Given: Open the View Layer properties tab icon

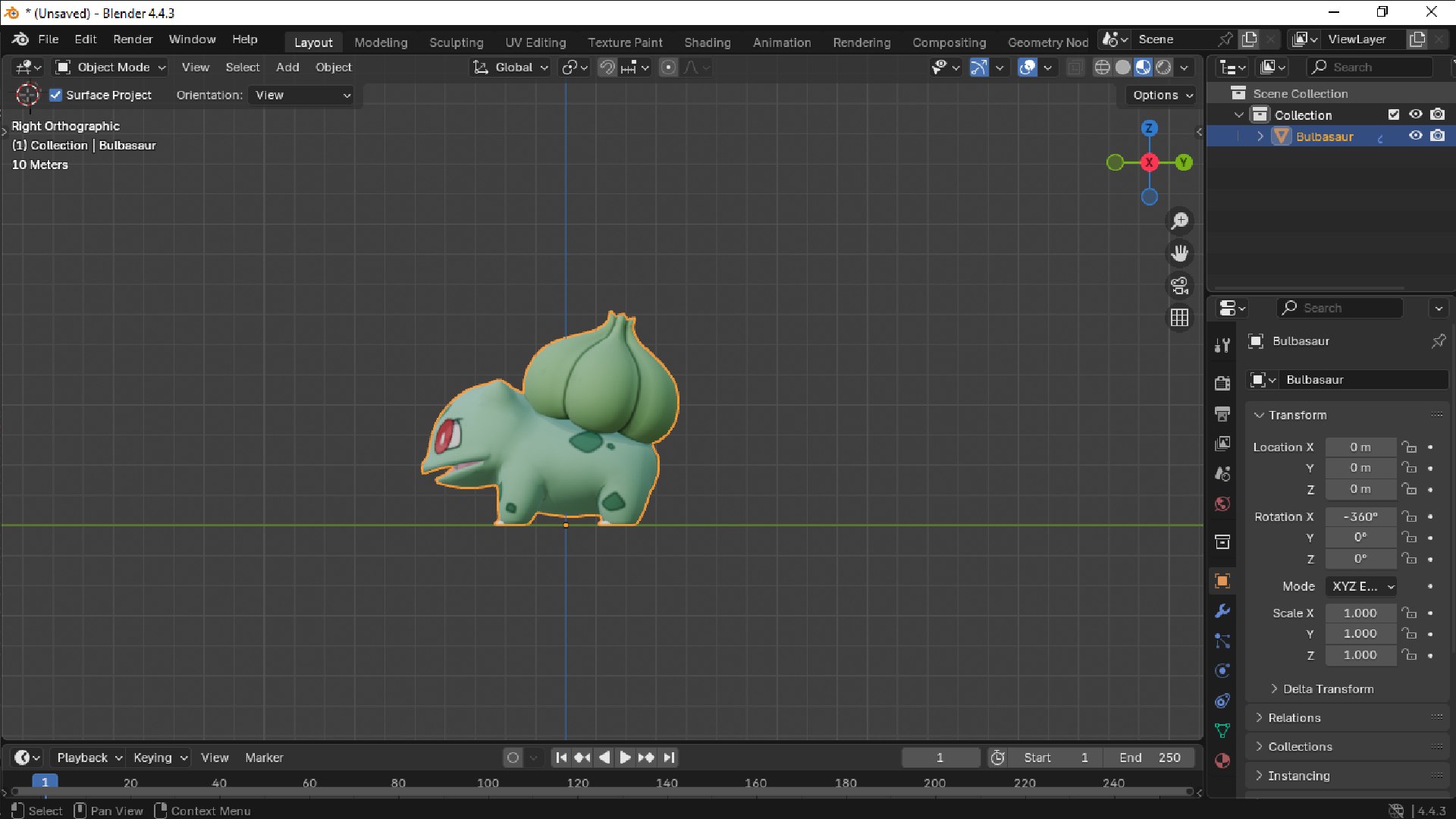Looking at the screenshot, I should click(x=1222, y=444).
